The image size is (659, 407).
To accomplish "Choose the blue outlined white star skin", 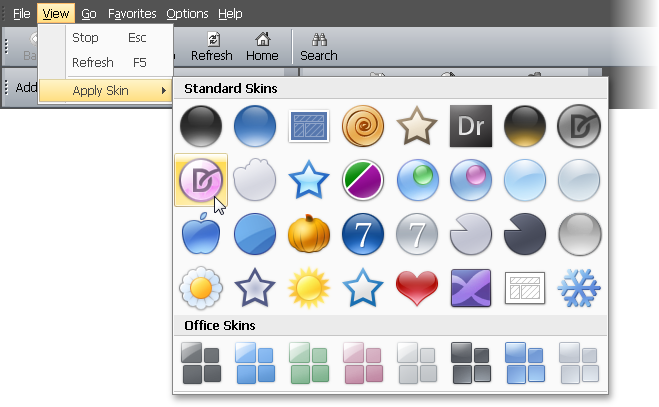I will pyautogui.click(x=363, y=288).
